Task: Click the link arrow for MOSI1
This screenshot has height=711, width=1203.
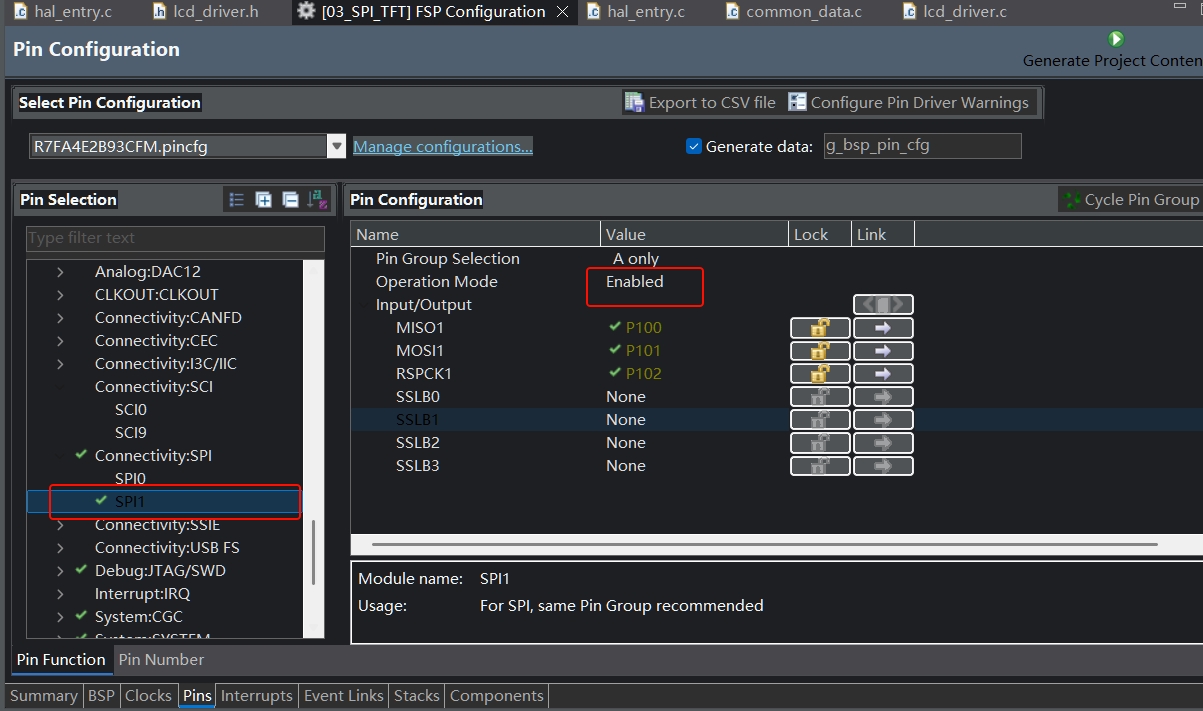Action: pos(882,351)
